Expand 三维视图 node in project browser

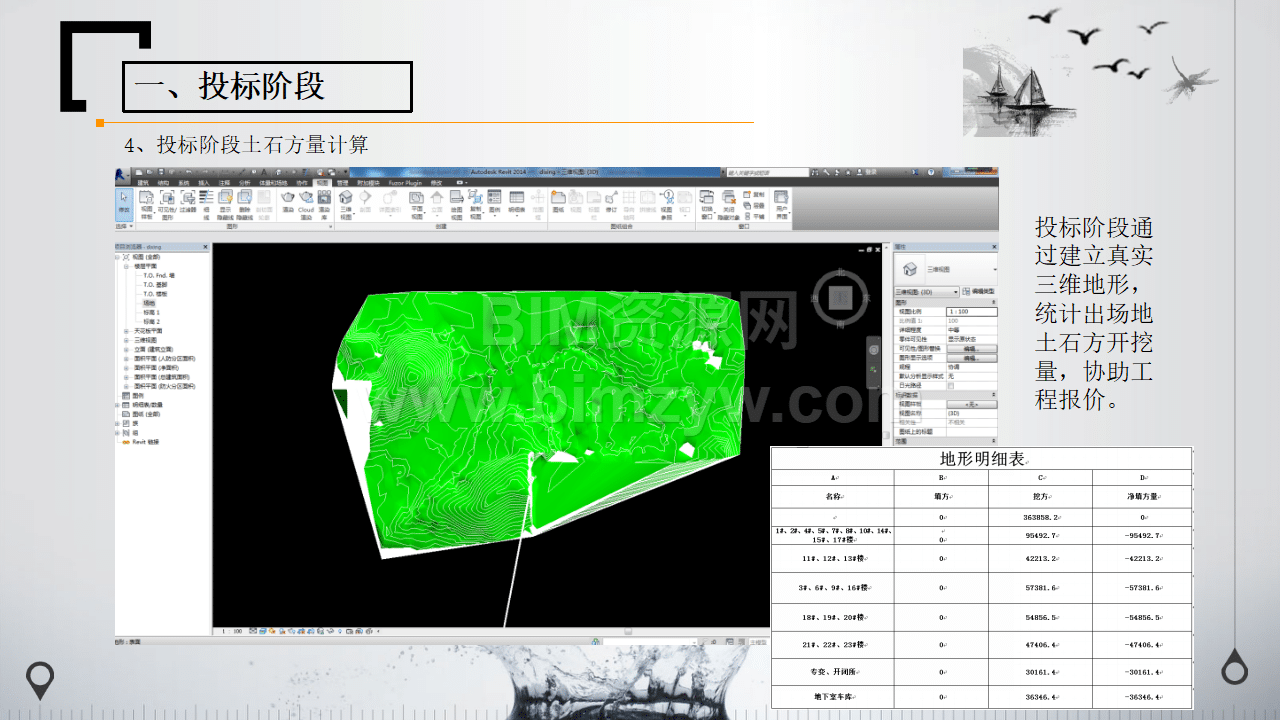[126, 340]
